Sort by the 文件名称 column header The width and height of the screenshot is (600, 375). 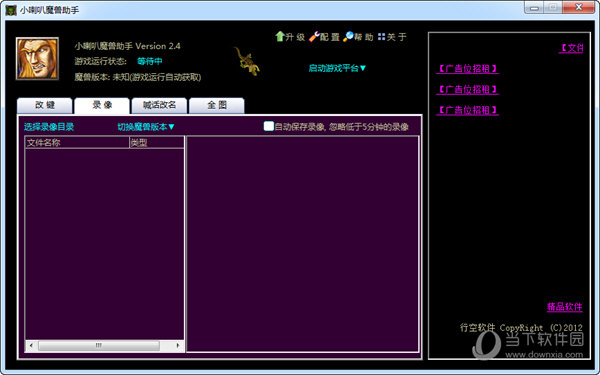tap(77, 143)
